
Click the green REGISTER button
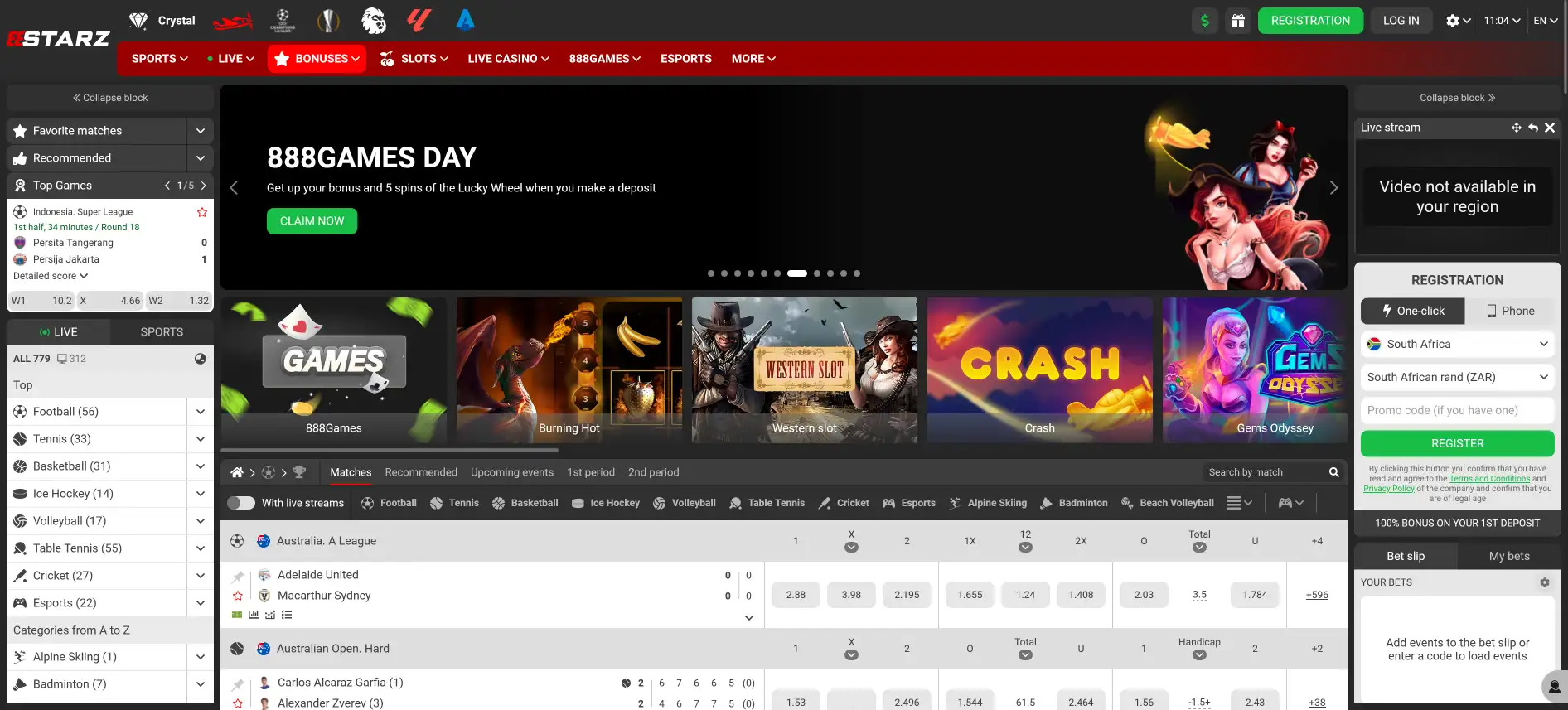(1457, 443)
